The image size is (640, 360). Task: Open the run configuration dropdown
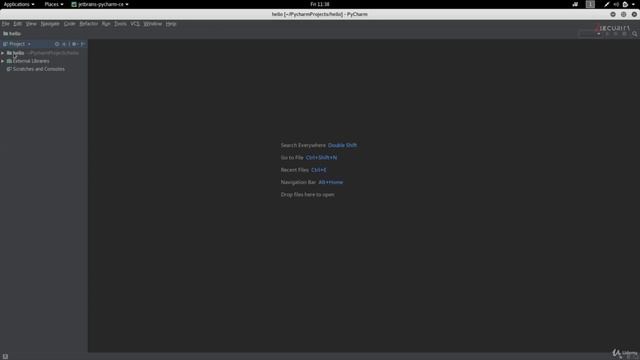pos(590,34)
